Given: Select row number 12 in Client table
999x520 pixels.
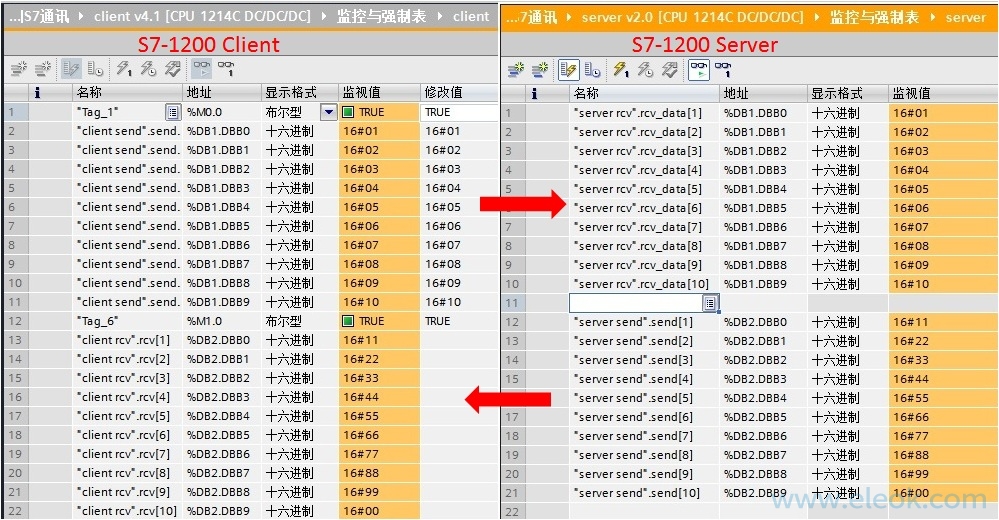Looking at the screenshot, I should 16,321.
